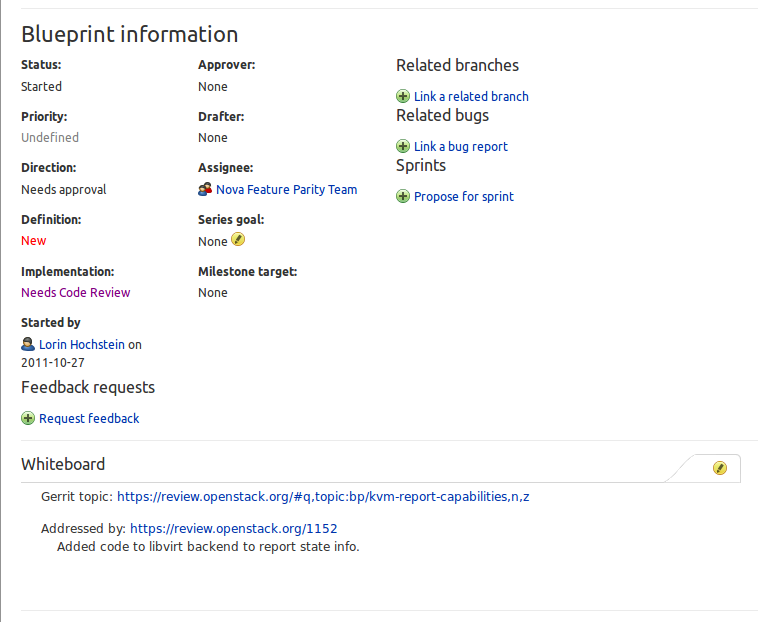Open the Link a related branch link
The height and width of the screenshot is (622, 772).
pos(471,97)
